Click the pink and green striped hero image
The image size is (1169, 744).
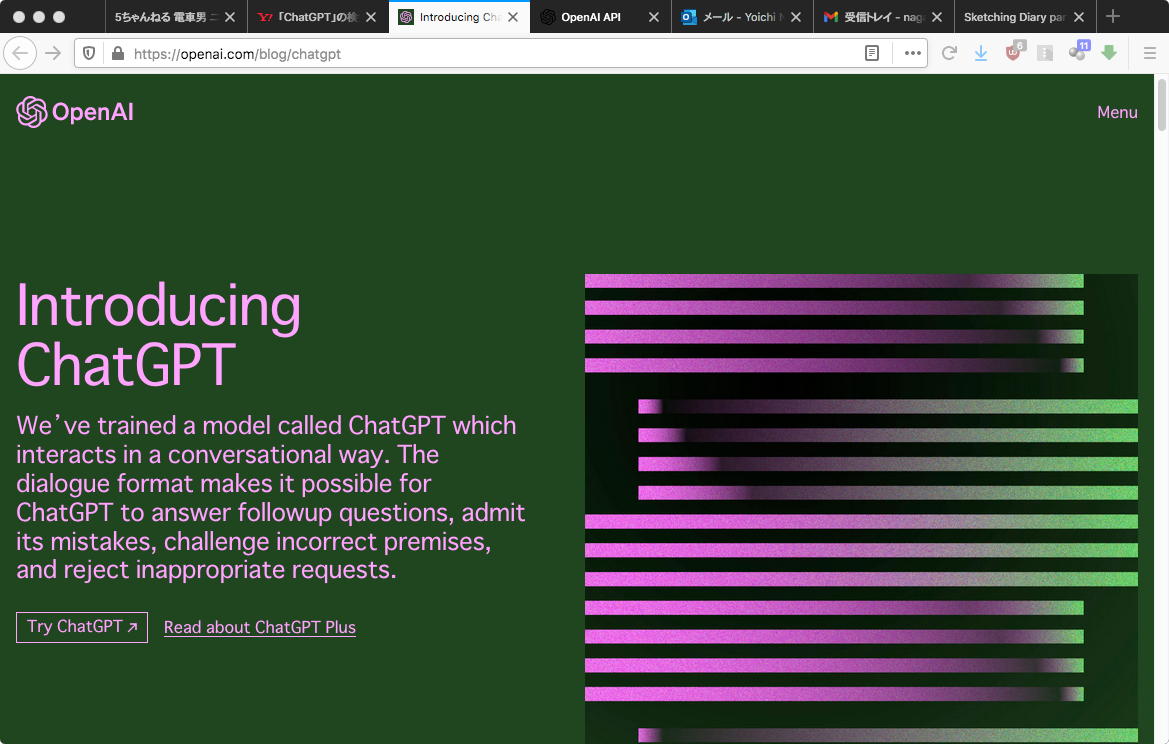pyautogui.click(x=861, y=508)
